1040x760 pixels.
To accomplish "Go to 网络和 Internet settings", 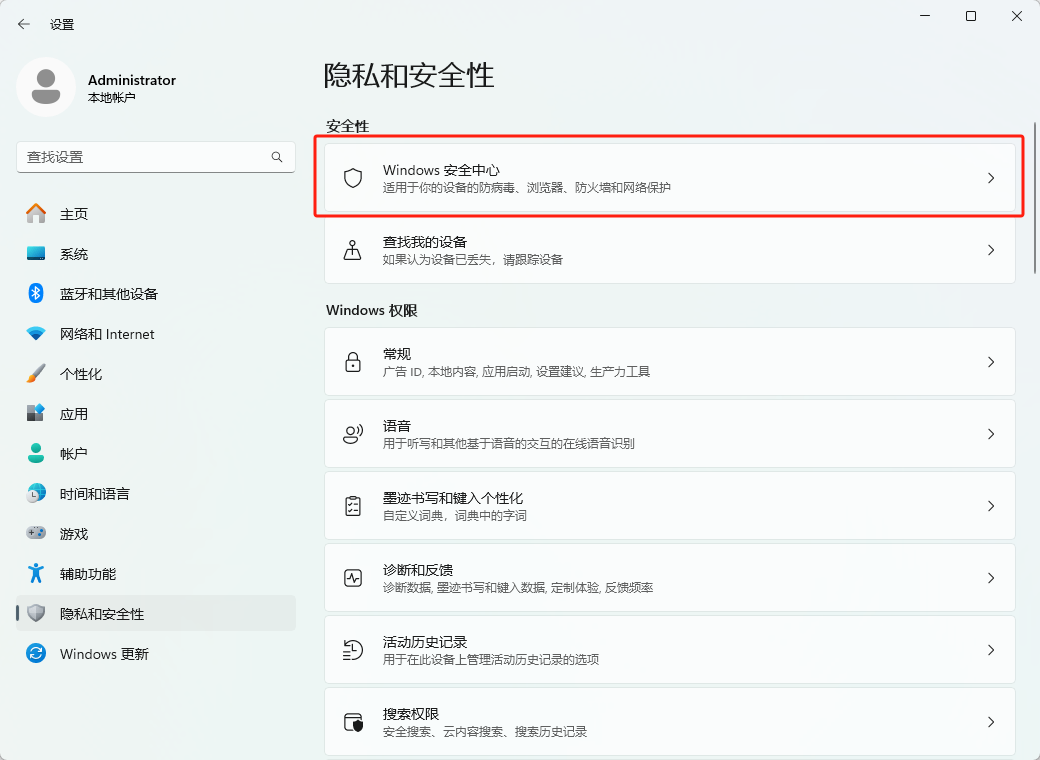I will (107, 334).
